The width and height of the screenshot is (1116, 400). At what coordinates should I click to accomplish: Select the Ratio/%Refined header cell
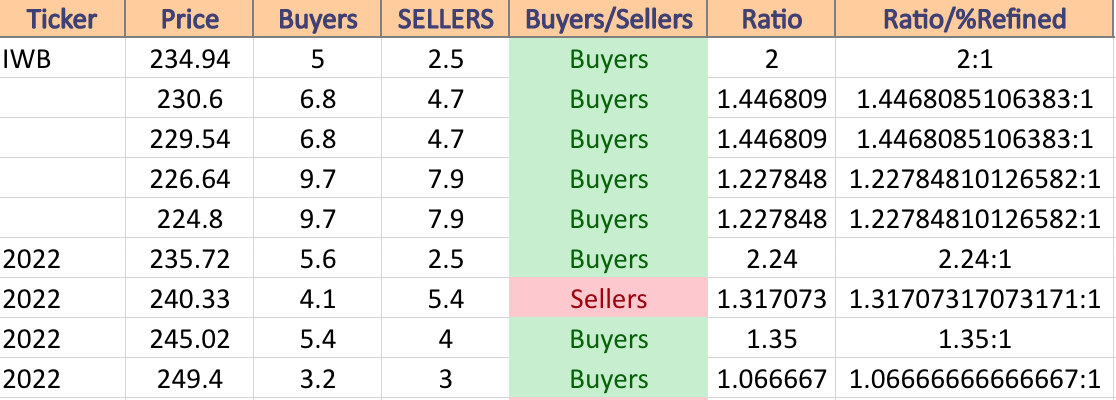(x=975, y=19)
